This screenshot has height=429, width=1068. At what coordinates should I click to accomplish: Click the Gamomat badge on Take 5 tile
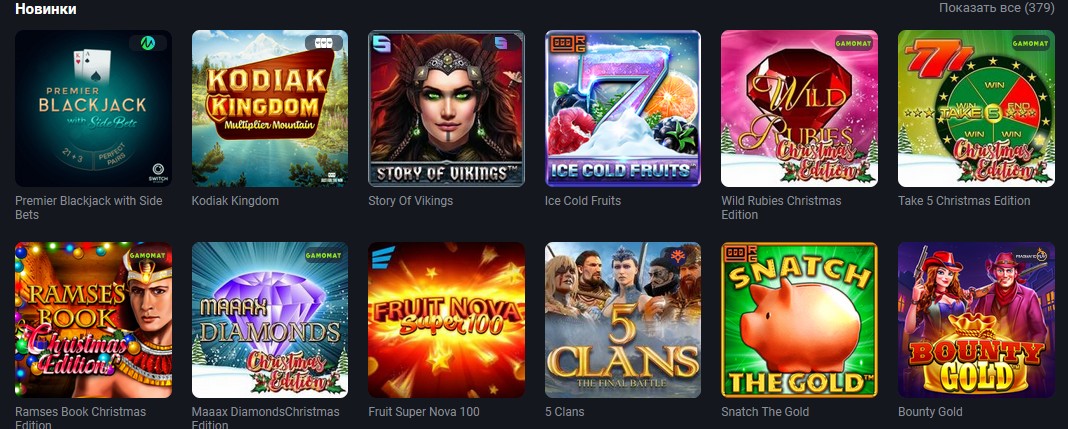(x=1030, y=43)
